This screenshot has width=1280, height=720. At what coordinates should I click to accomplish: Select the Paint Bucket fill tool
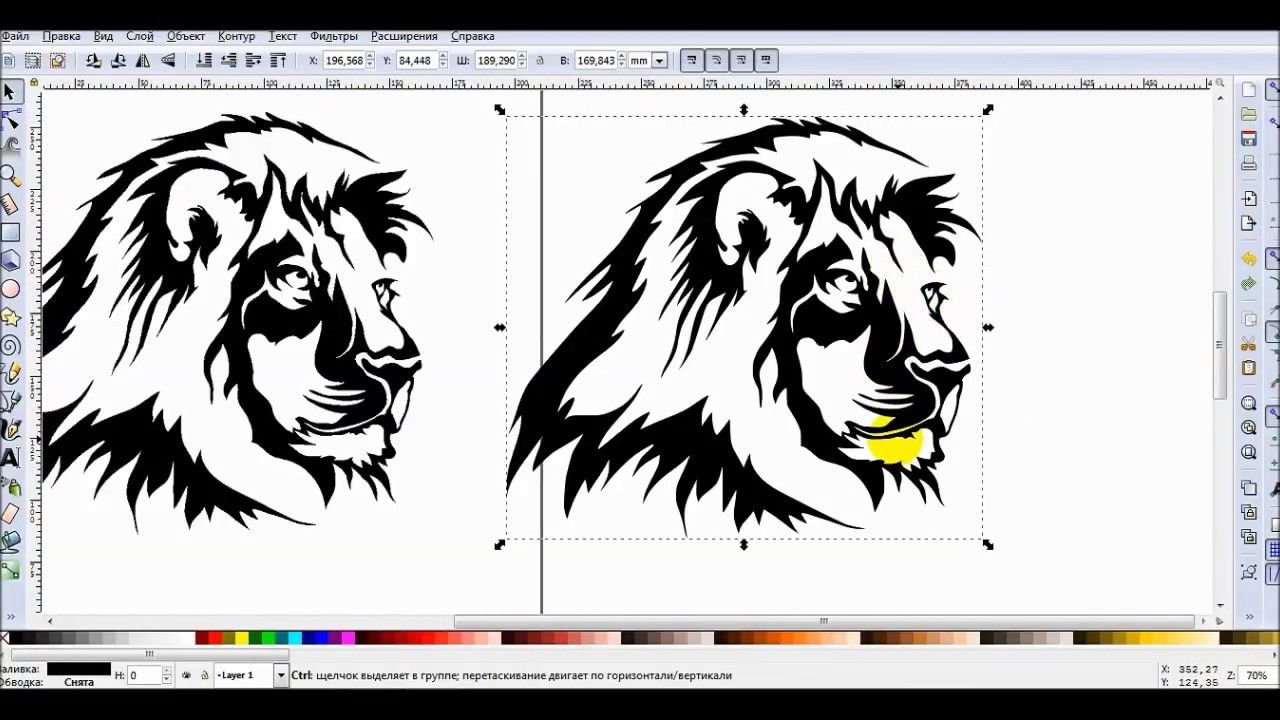click(10, 543)
